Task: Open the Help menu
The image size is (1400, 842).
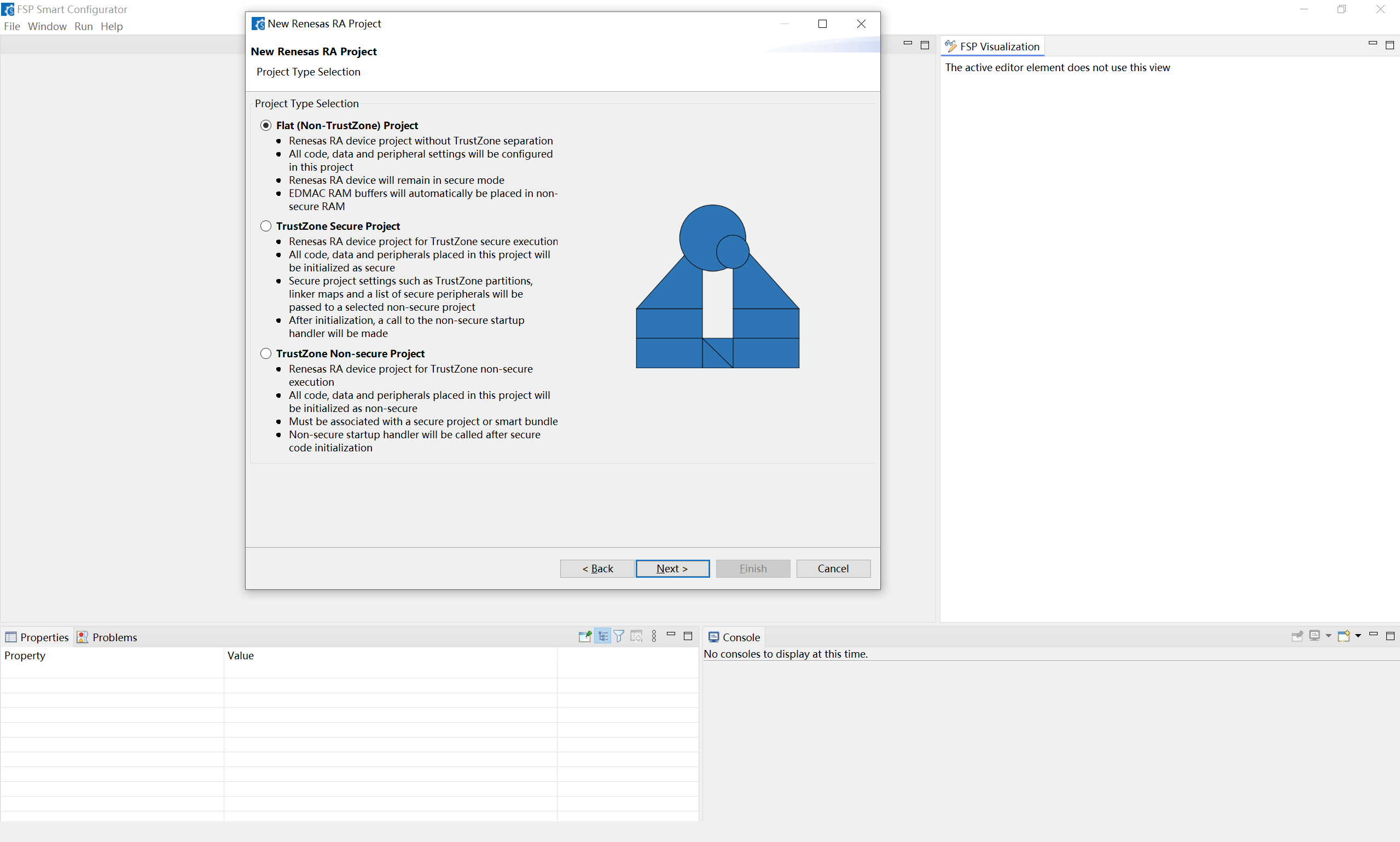Action: click(x=112, y=26)
